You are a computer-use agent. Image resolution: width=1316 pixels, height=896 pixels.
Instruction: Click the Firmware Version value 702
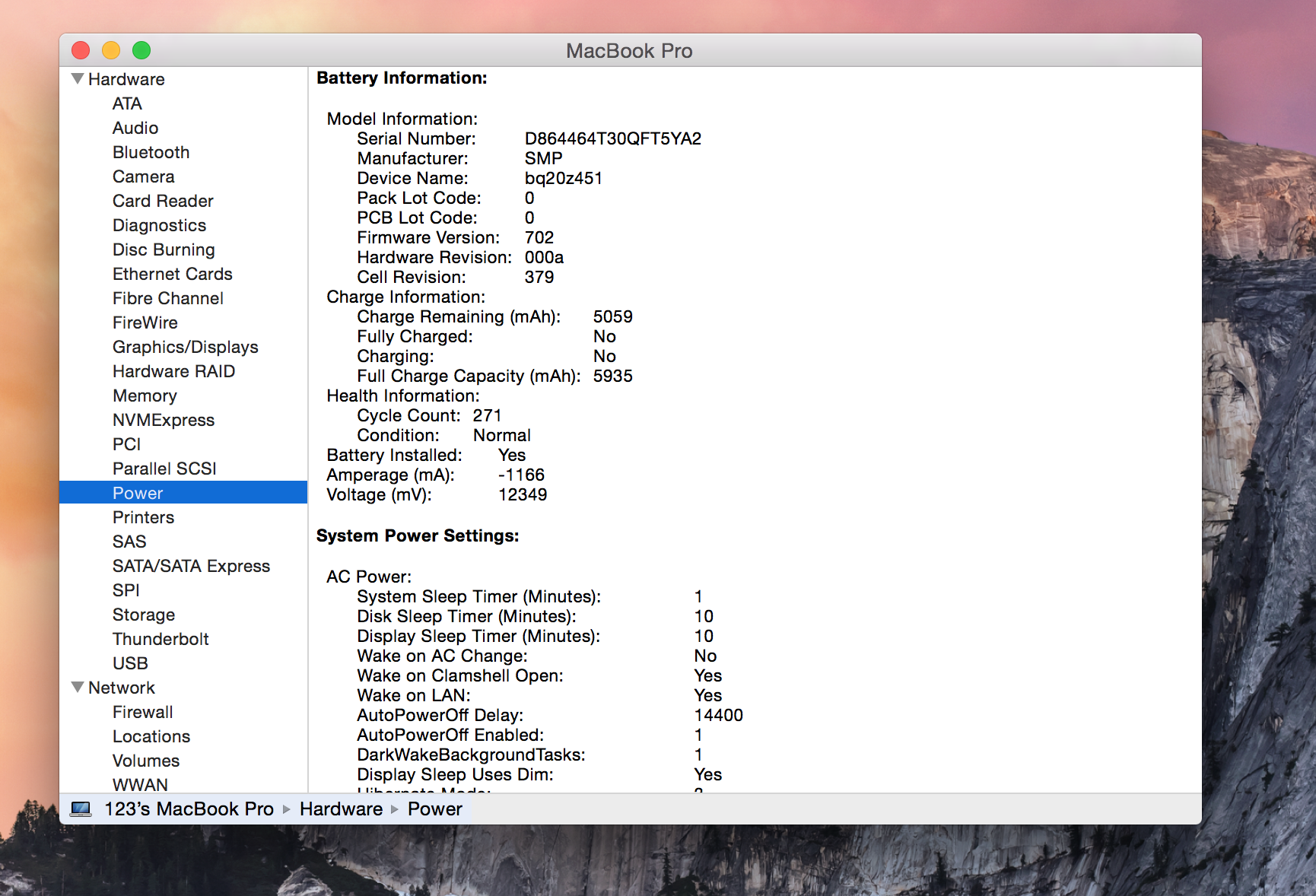coord(539,237)
